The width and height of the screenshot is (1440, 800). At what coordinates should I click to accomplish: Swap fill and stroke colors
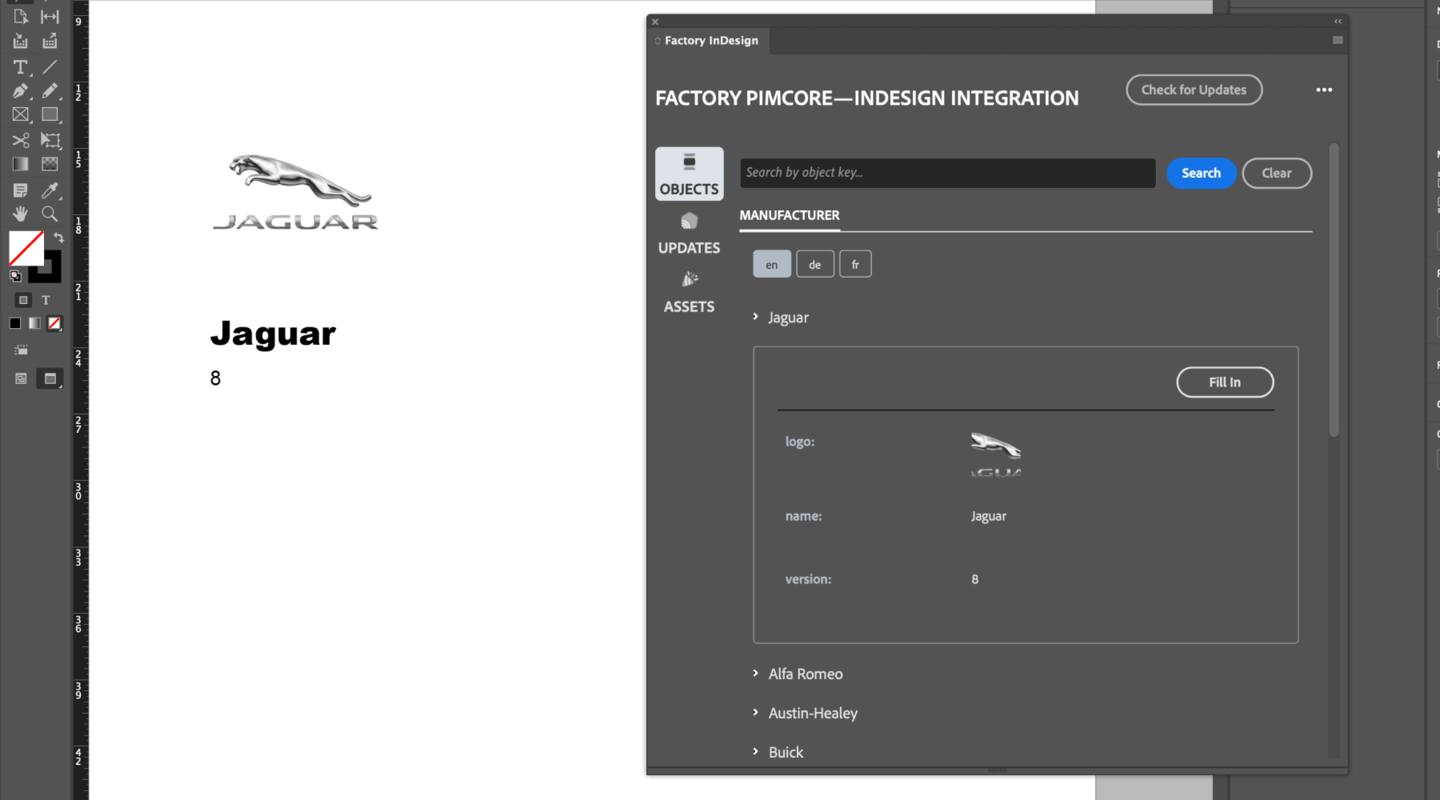59,238
